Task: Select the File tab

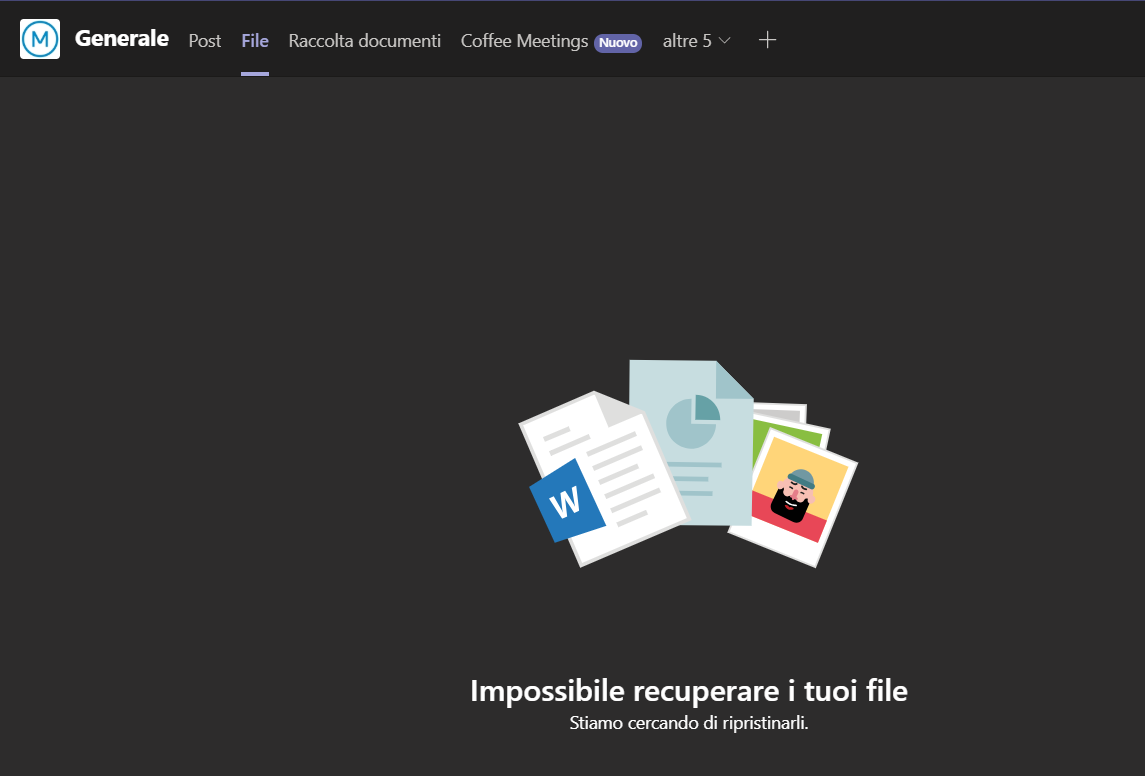Action: pos(255,41)
